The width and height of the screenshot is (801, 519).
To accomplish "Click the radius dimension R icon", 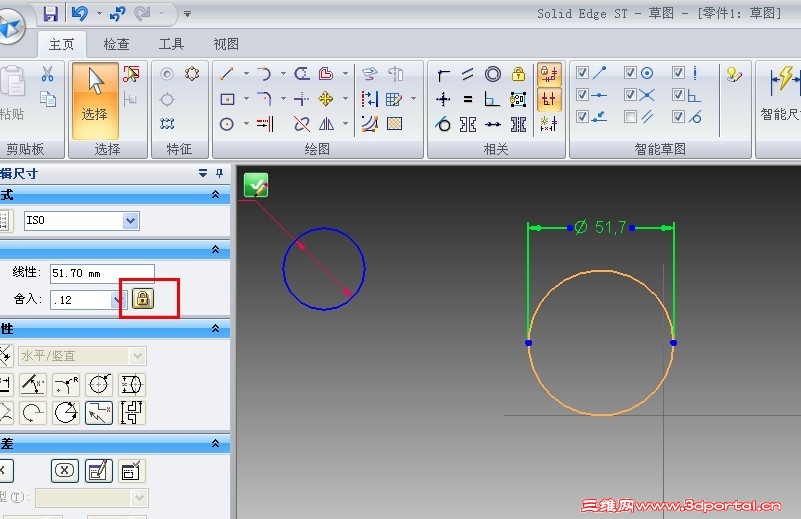I will click(x=66, y=385).
